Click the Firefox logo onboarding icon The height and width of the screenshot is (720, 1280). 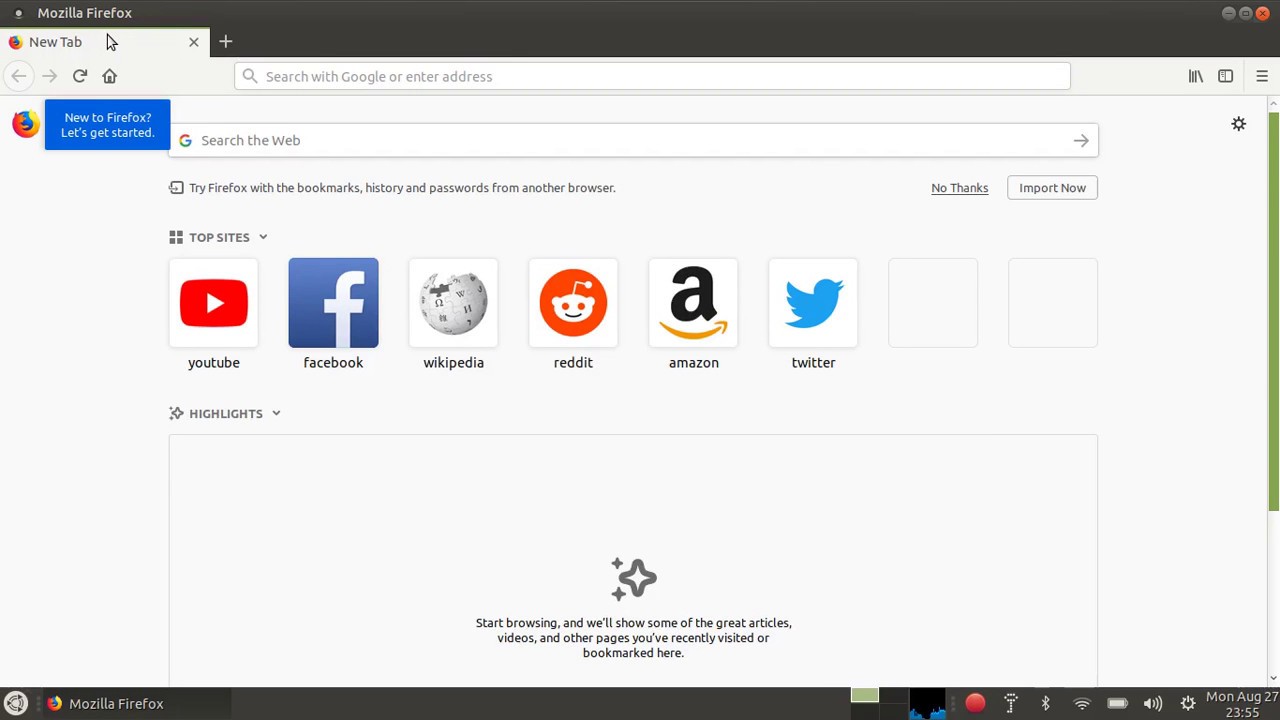point(26,124)
